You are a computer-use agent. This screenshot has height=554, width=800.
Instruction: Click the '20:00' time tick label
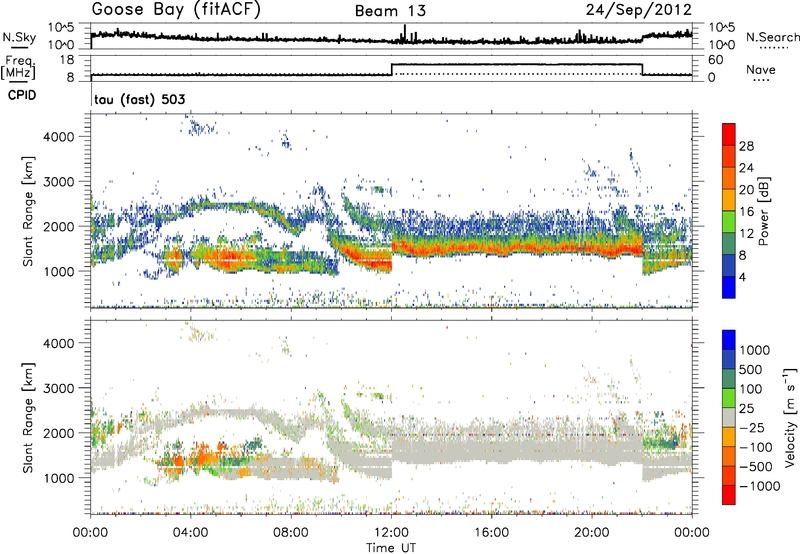click(x=592, y=533)
